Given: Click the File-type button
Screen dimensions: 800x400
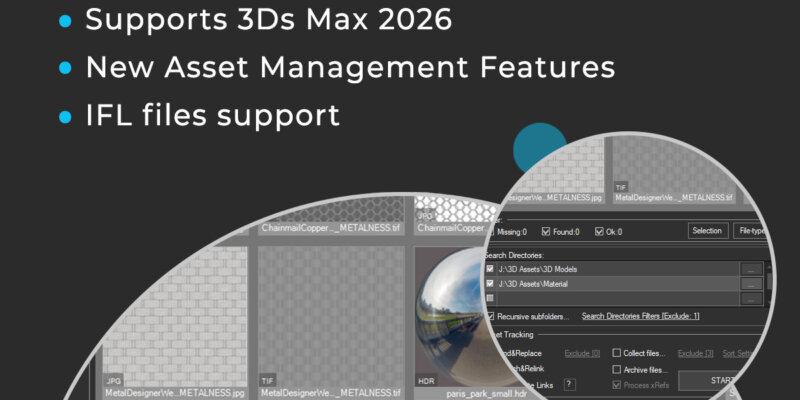Looking at the screenshot, I should coord(751,231).
